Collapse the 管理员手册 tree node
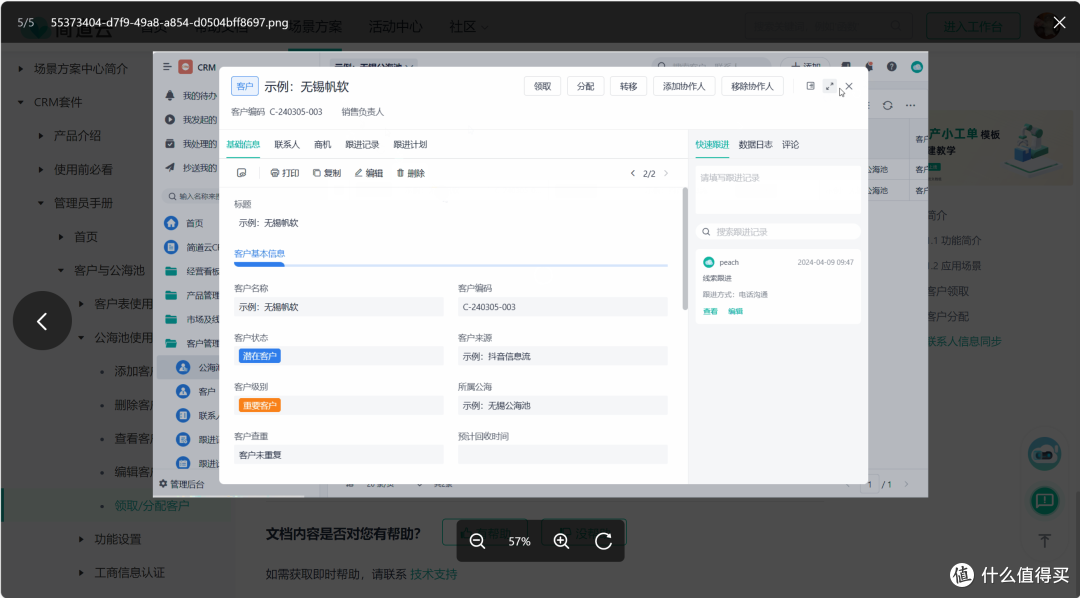Image resolution: width=1080 pixels, height=598 pixels. pos(40,203)
